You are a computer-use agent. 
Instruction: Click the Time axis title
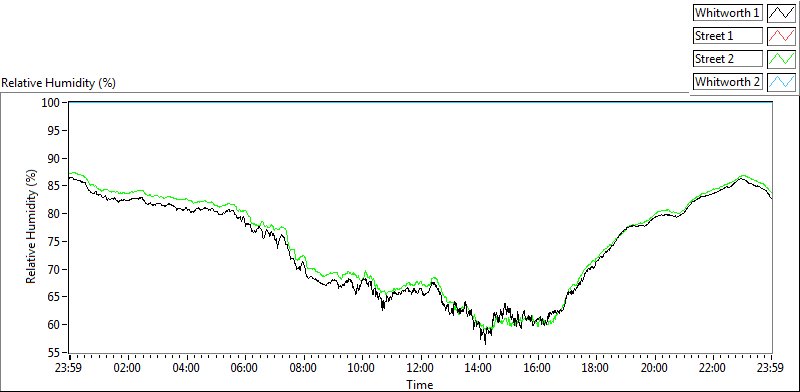(420, 384)
